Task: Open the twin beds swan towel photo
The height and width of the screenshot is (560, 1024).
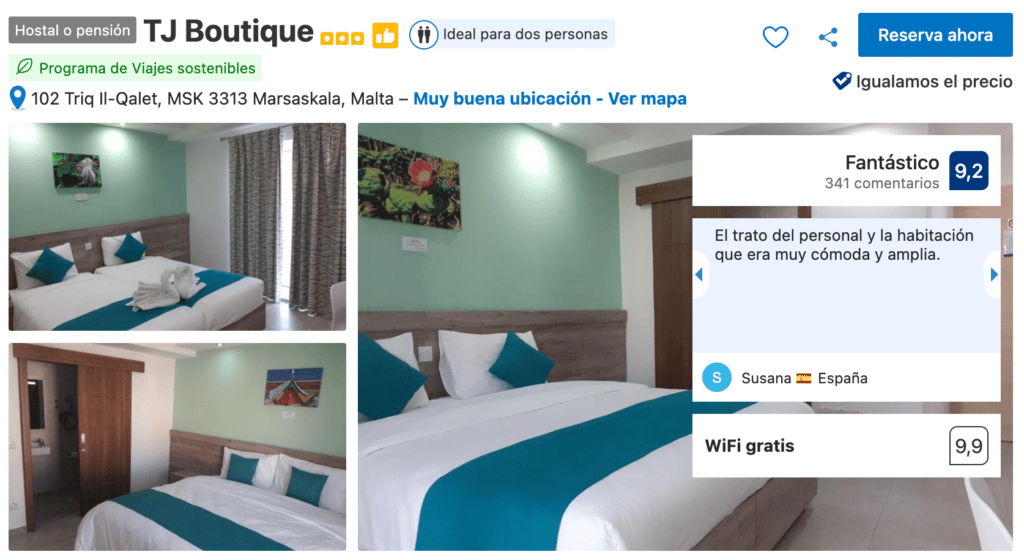Action: click(177, 226)
